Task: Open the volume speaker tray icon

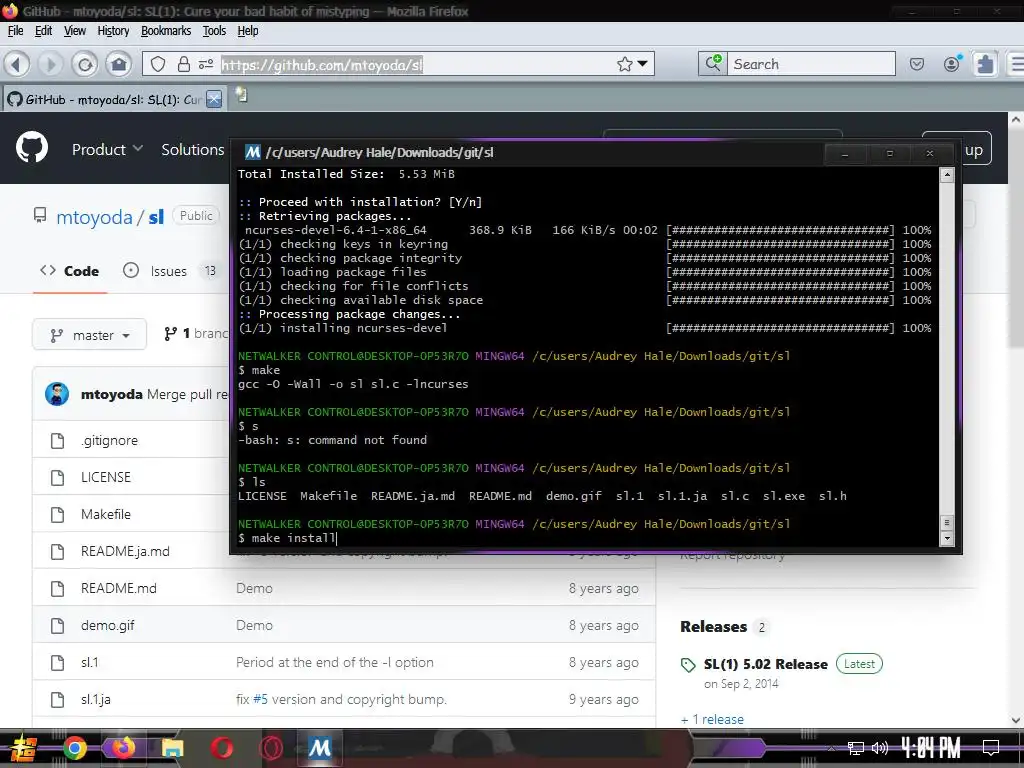Action: click(880, 748)
